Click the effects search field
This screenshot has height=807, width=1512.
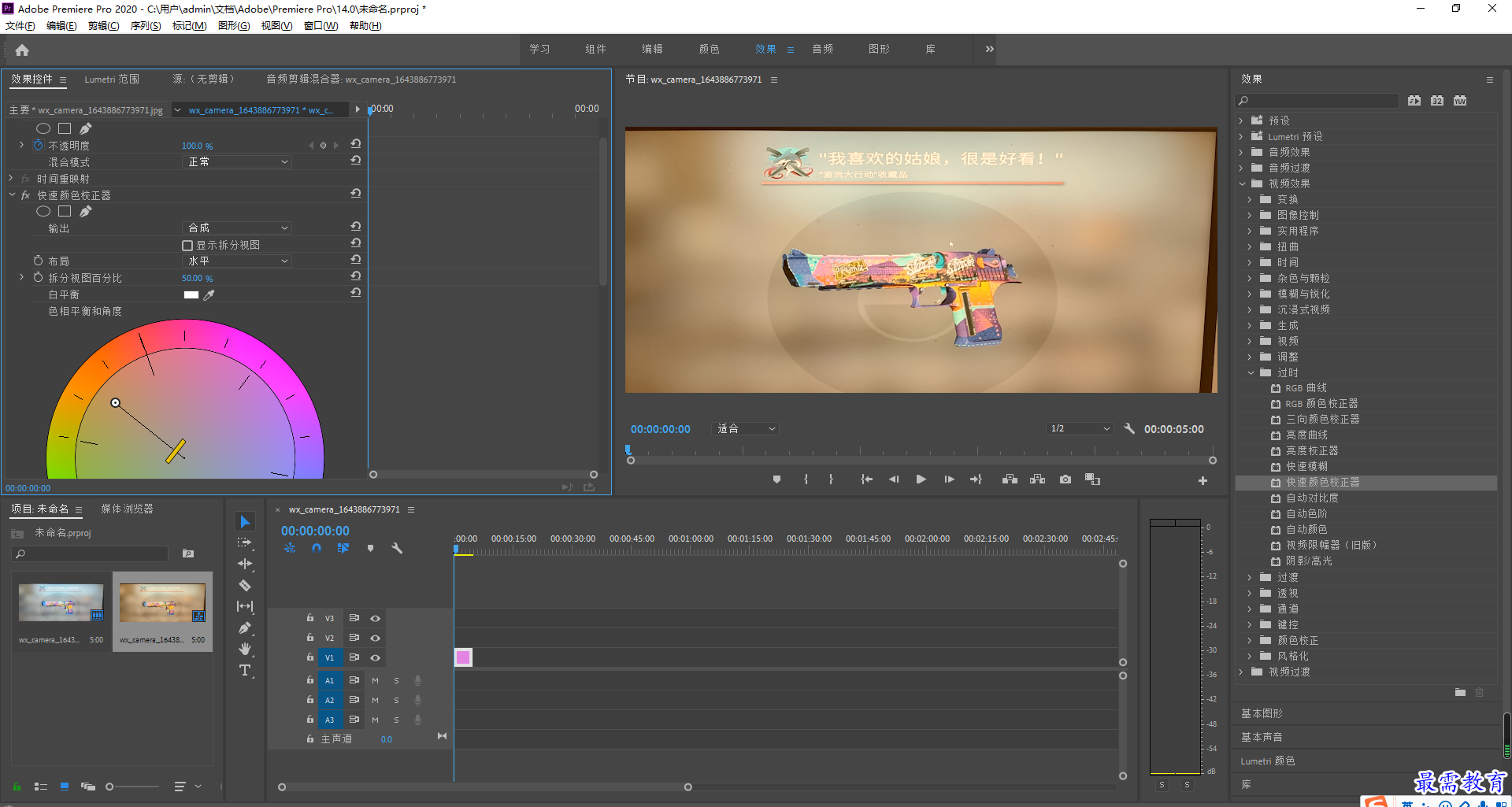[x=1317, y=101]
